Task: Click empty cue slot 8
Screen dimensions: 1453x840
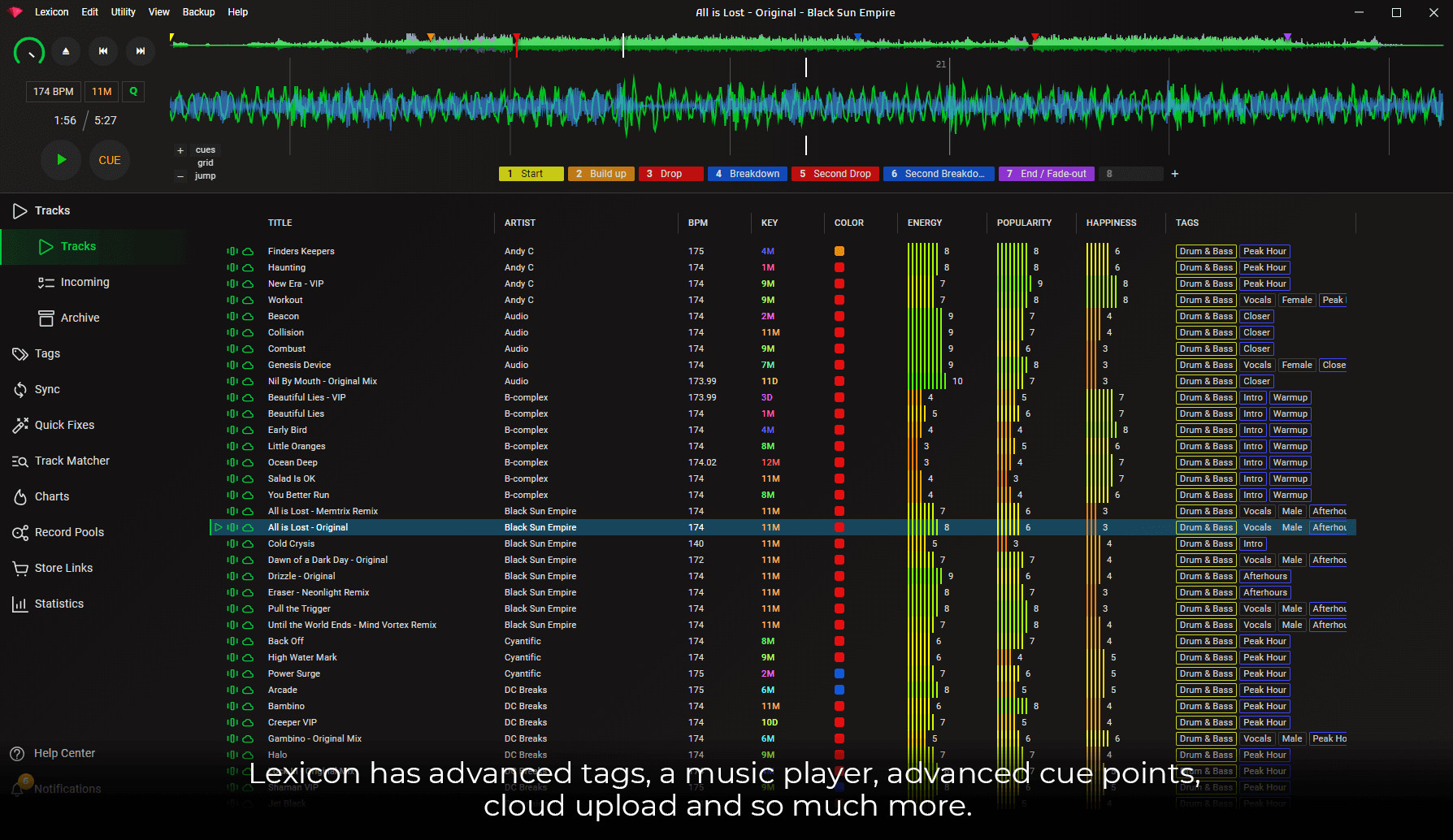Action: click(x=1130, y=174)
